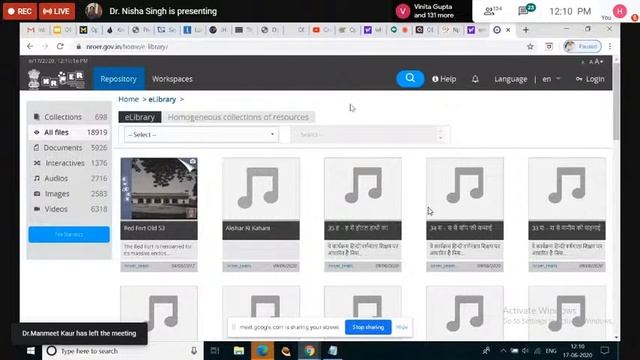Click the Akshar Ki Kahani title
The image size is (640, 360).
pyautogui.click(x=248, y=228)
